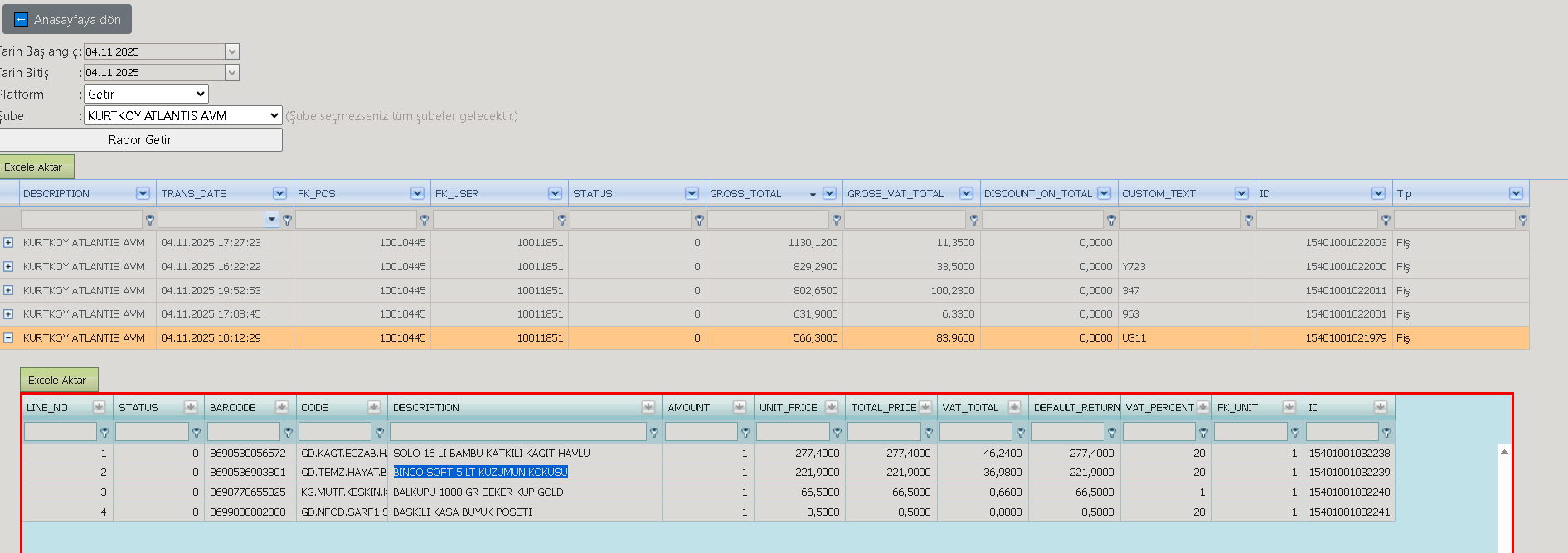Open the Şube dropdown KURTKOY ATLANTIS AVM

click(x=183, y=115)
